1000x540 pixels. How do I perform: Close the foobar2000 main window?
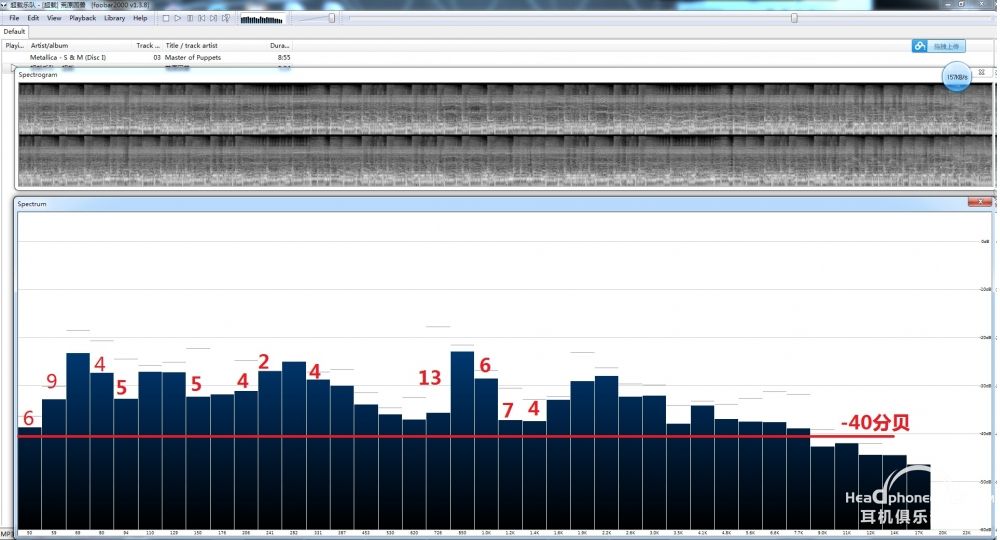(983, 4)
